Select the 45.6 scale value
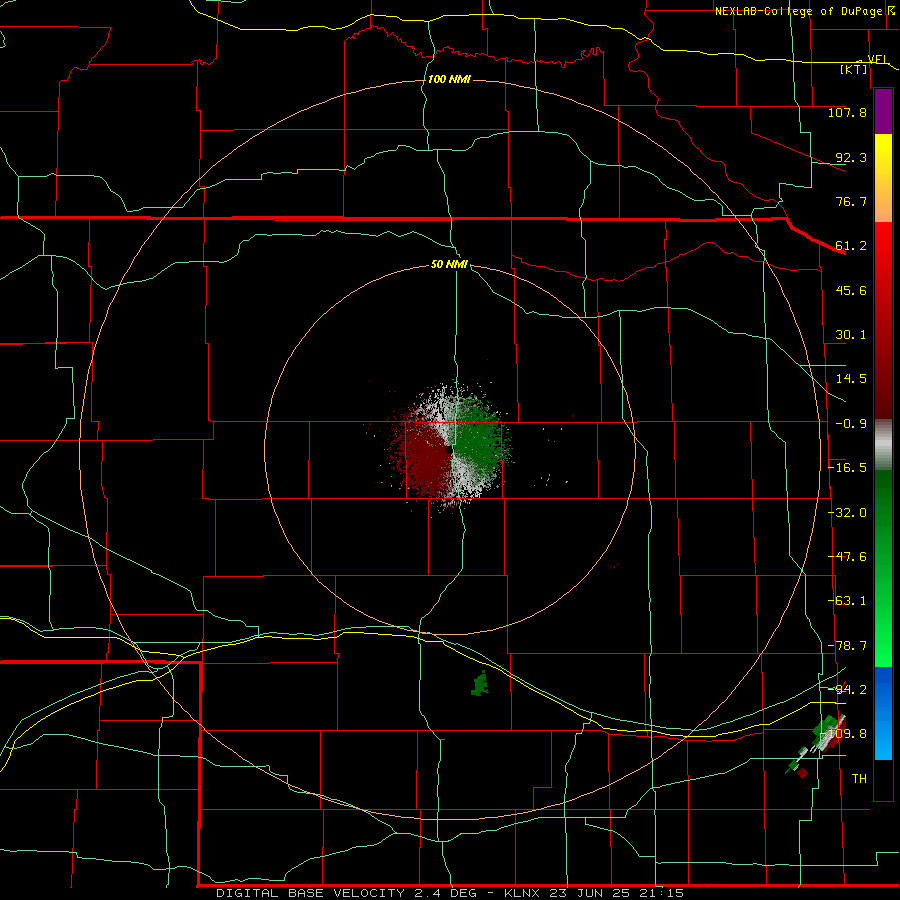This screenshot has height=900, width=900. (851, 290)
